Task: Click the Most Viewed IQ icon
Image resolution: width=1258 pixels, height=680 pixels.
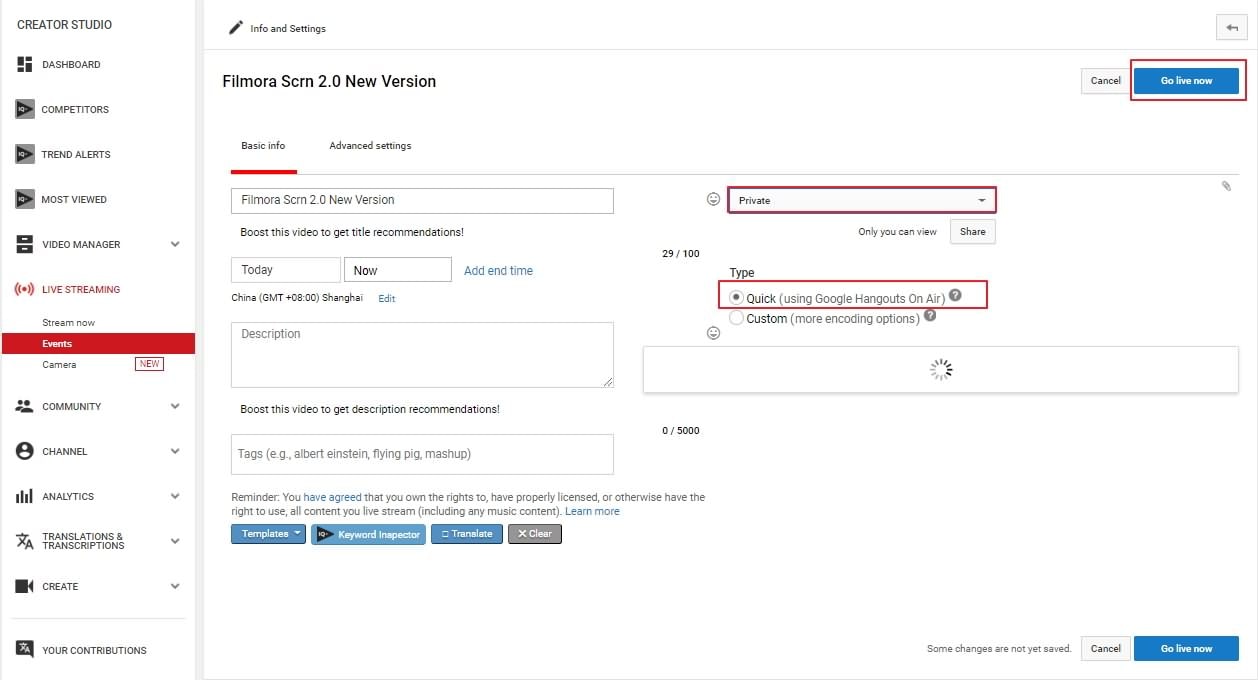Action: [x=25, y=199]
